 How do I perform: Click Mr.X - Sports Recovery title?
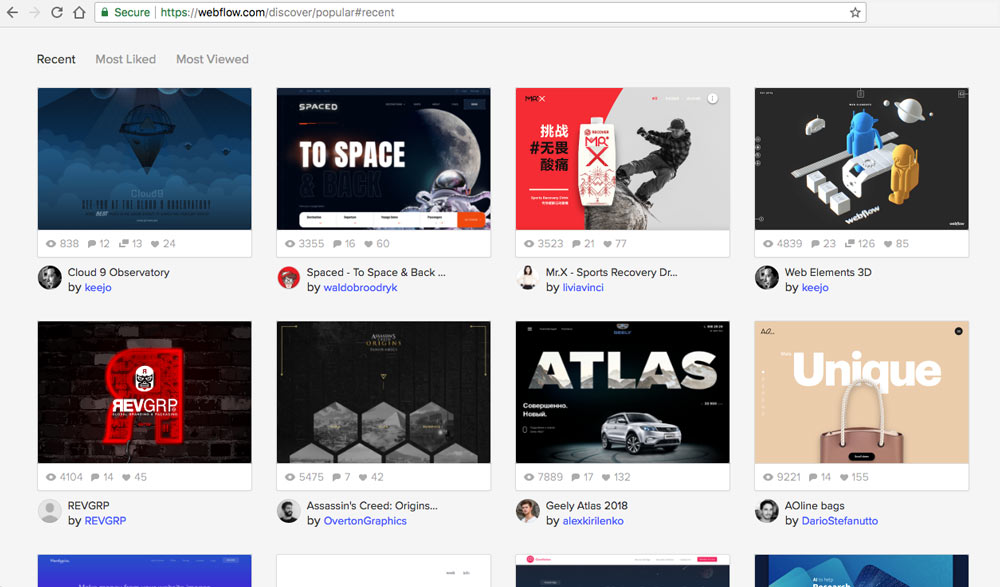pos(611,272)
